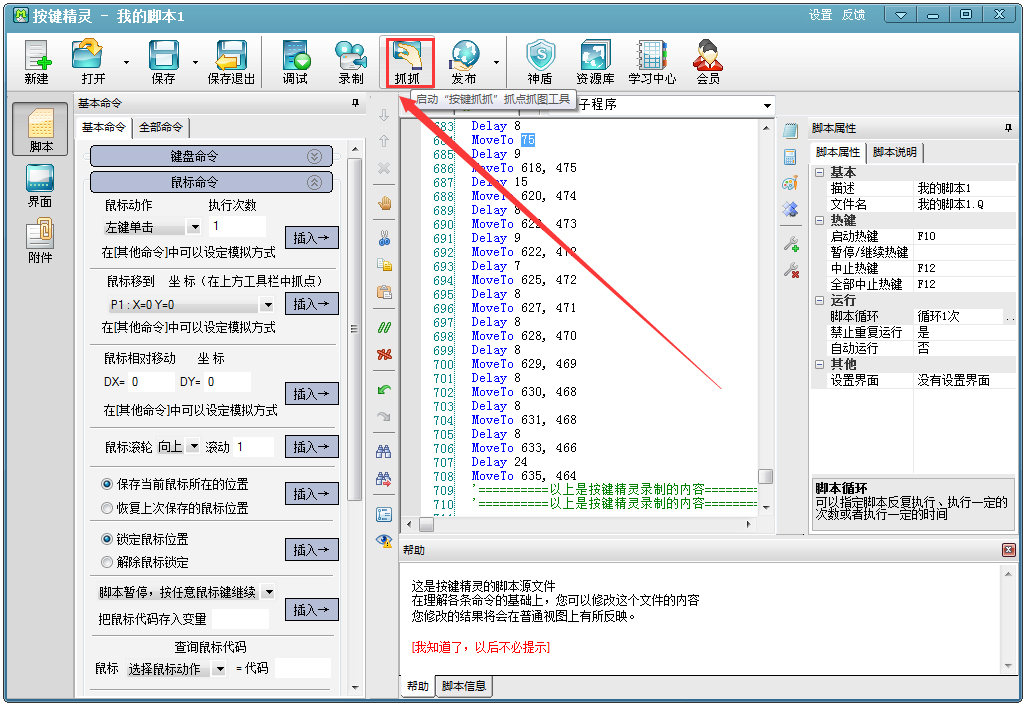Screen dimensions: 1026x705
Task: Select 解除鼠标锁定 radio button
Action: [107, 562]
